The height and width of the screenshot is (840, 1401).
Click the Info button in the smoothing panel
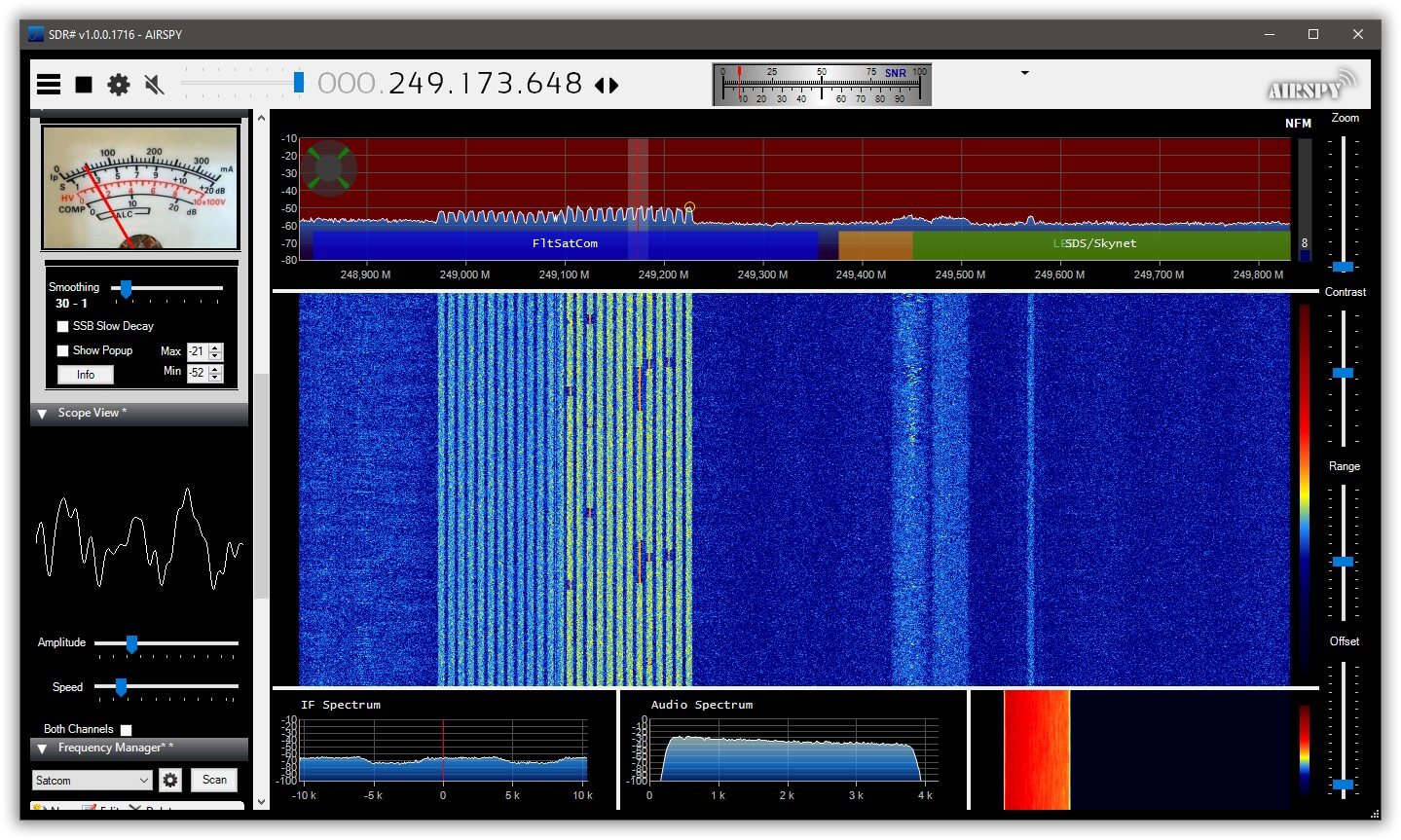tap(84, 374)
